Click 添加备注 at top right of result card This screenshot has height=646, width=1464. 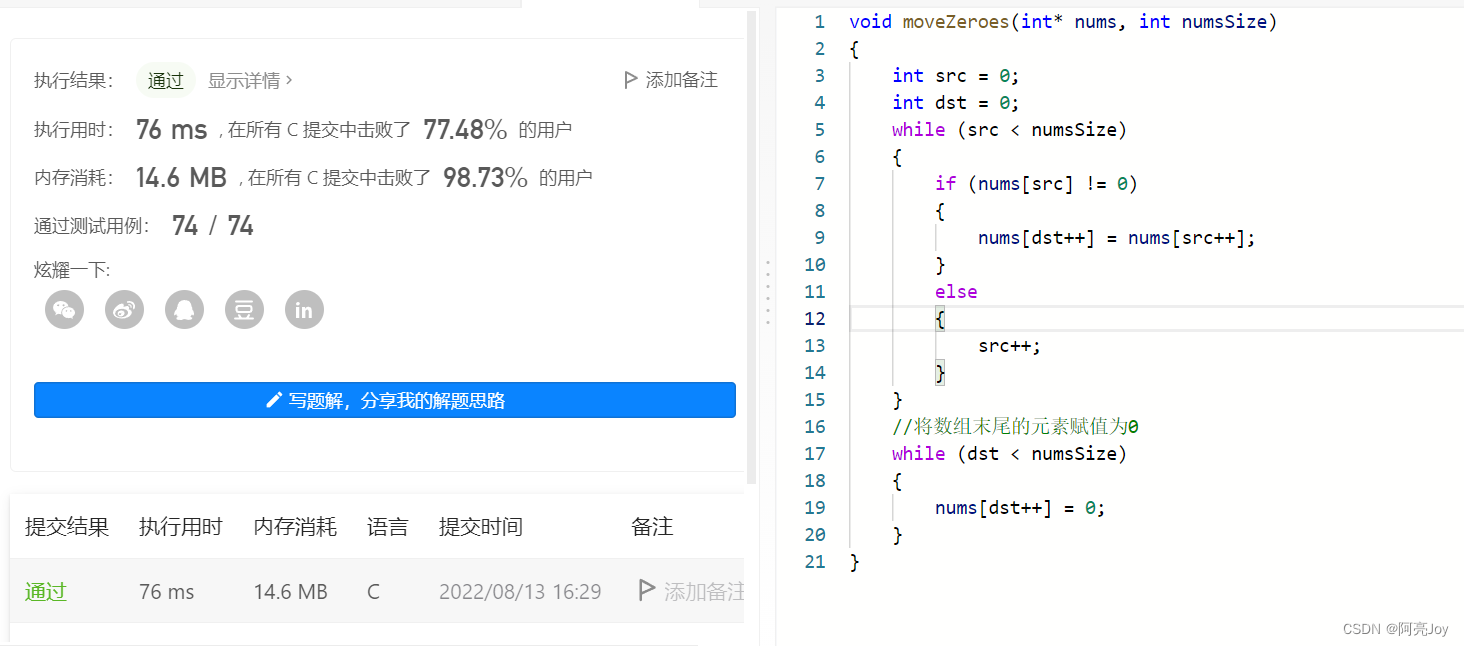tap(681, 80)
